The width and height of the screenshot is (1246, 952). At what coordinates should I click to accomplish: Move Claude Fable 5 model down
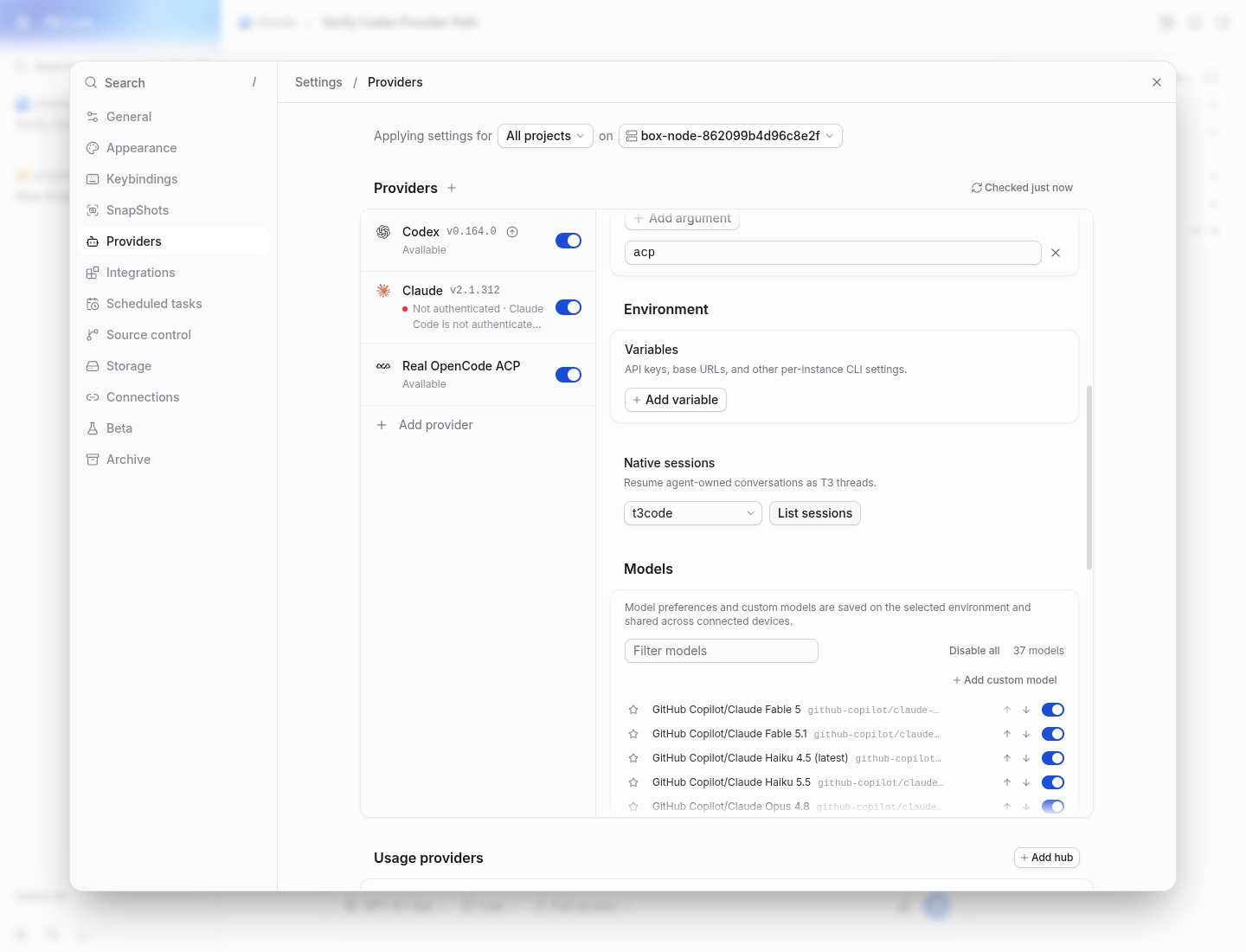point(1026,710)
